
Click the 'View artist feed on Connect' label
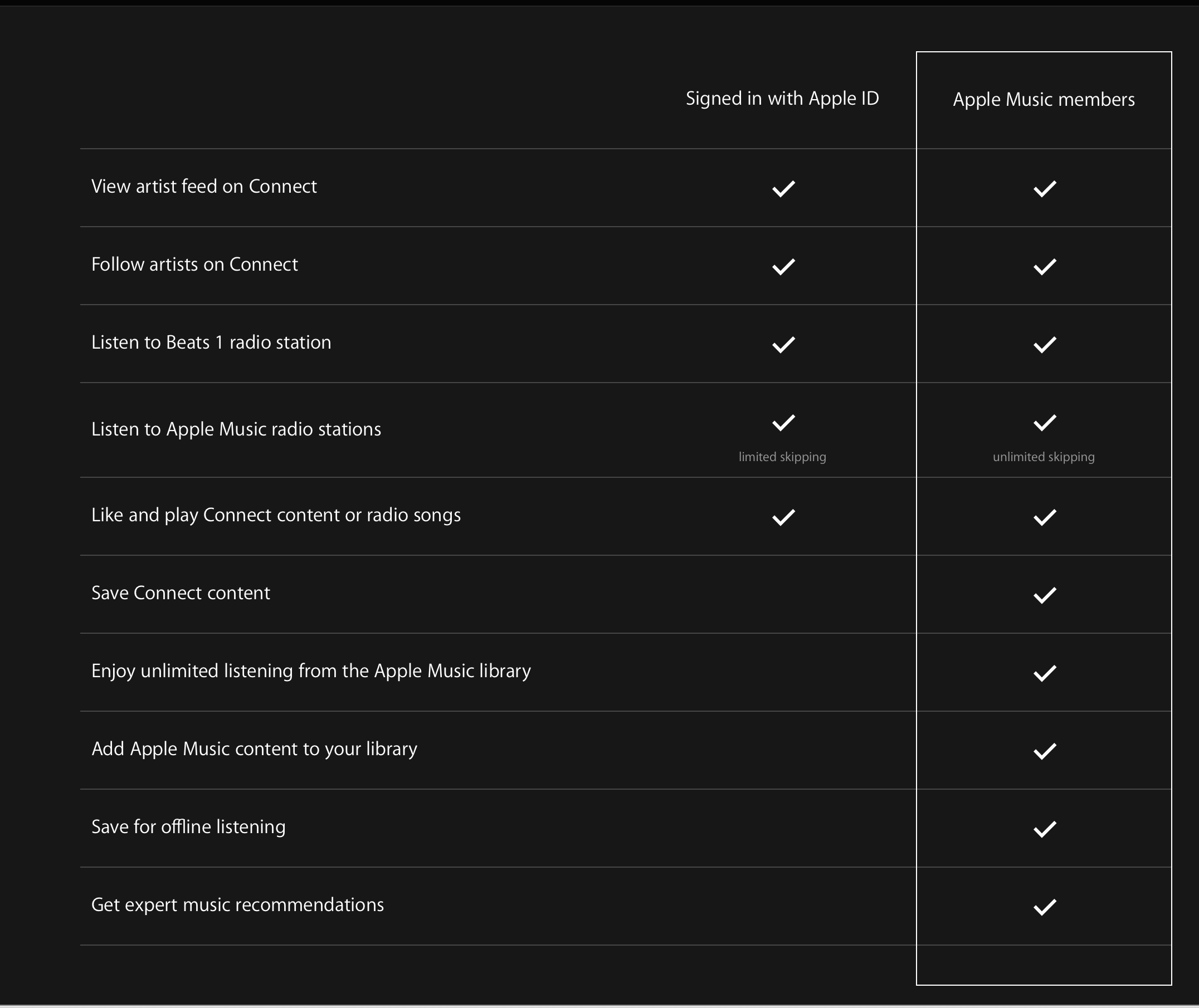203,187
